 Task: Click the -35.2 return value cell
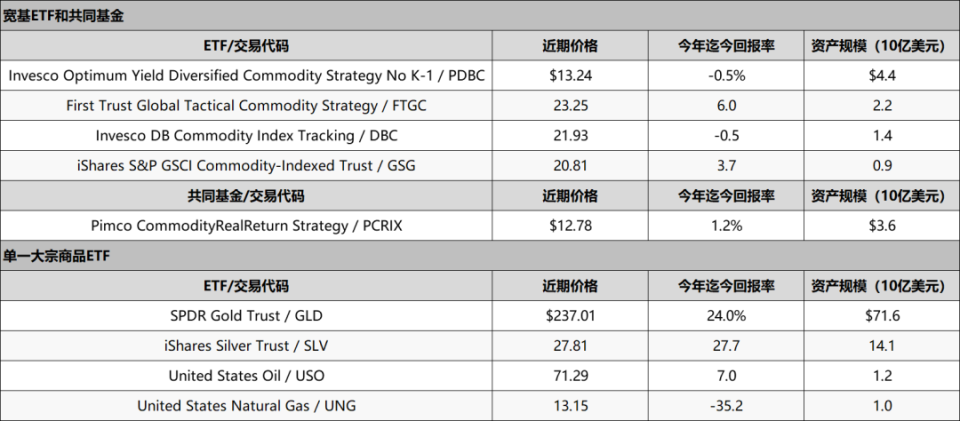coord(726,406)
